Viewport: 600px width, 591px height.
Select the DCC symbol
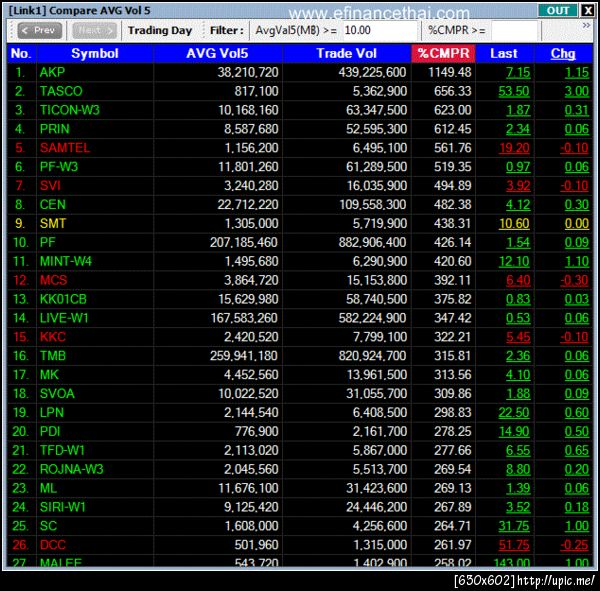click(x=53, y=545)
